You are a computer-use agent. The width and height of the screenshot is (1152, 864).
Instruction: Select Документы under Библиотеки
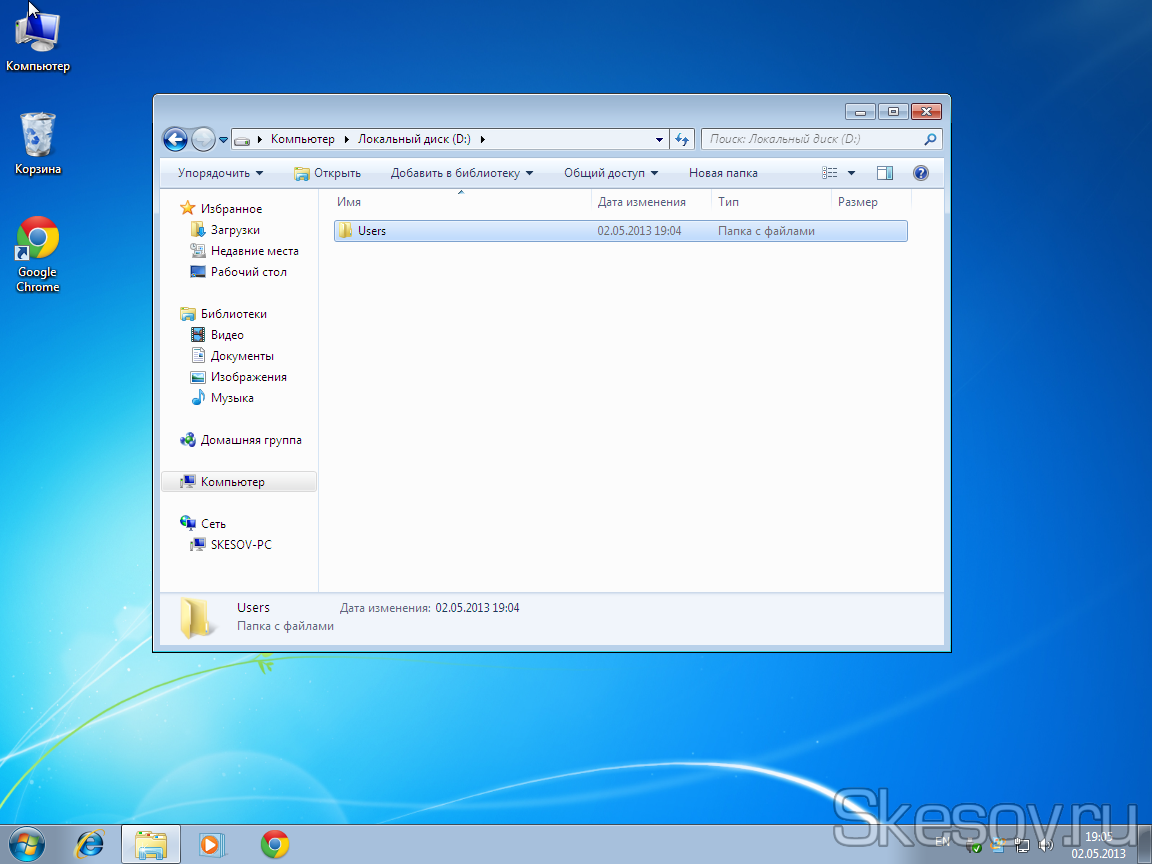[x=242, y=356]
